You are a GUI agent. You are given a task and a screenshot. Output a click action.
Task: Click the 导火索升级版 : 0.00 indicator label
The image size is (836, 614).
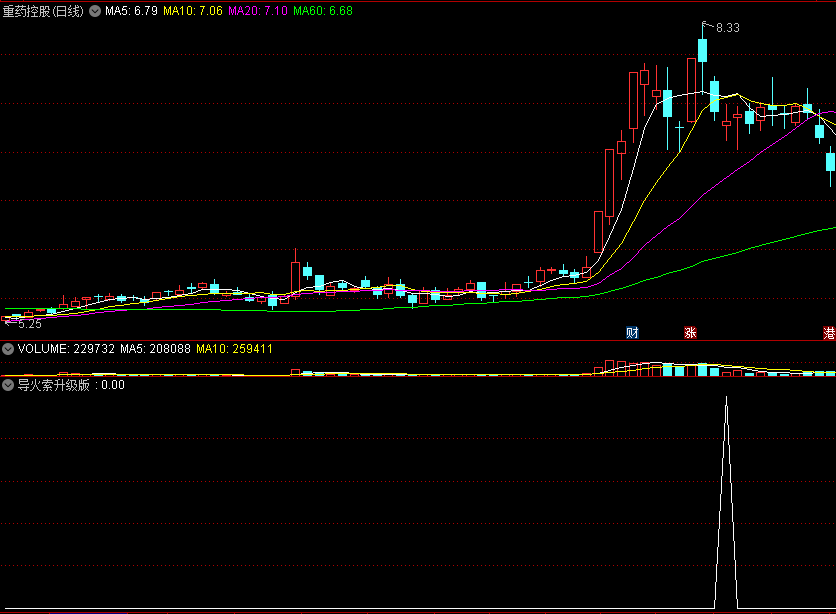coord(71,385)
